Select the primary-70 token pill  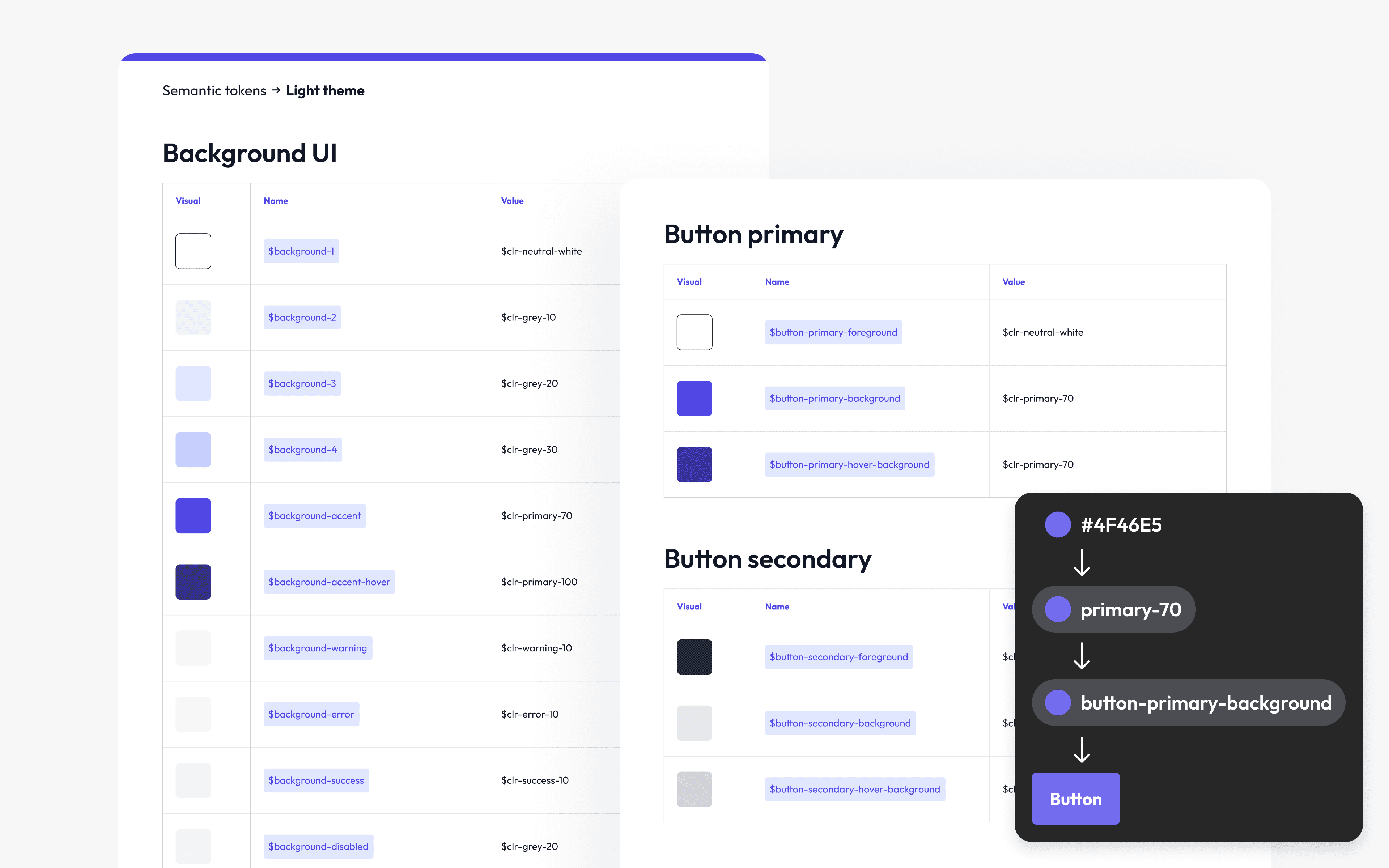click(x=1113, y=609)
